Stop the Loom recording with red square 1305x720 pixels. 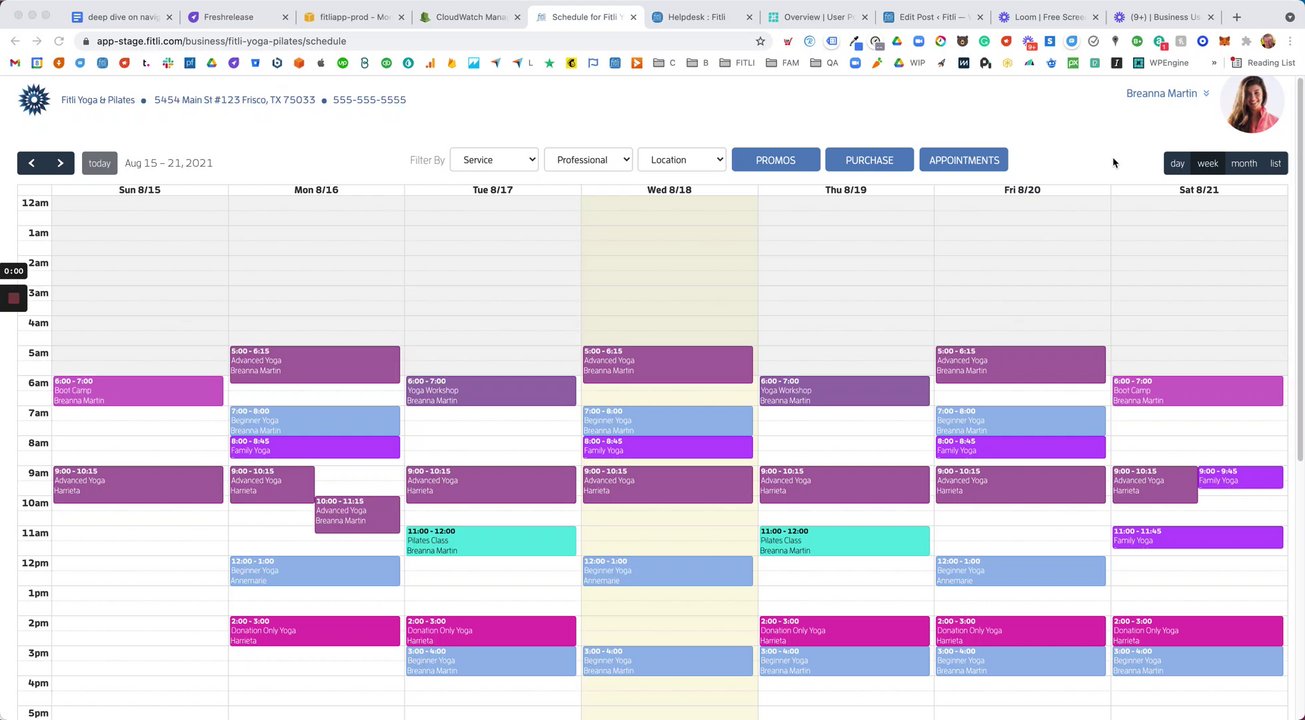13,298
